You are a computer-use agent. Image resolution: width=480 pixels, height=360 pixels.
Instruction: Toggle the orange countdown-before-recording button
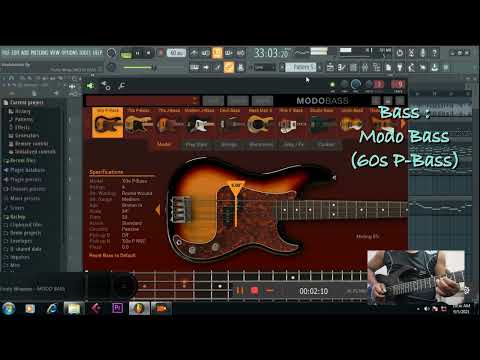coord(217,53)
